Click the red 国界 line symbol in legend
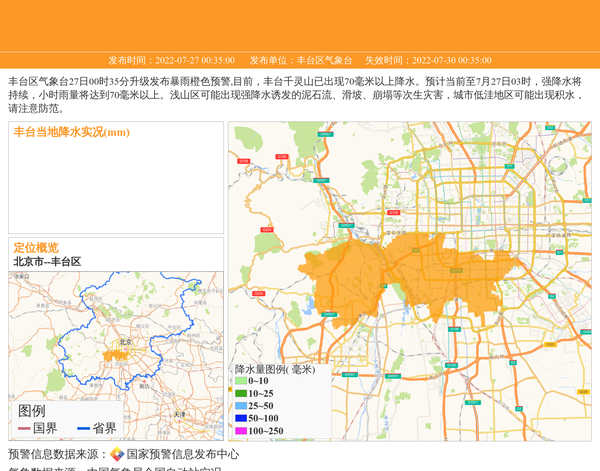 [23, 428]
